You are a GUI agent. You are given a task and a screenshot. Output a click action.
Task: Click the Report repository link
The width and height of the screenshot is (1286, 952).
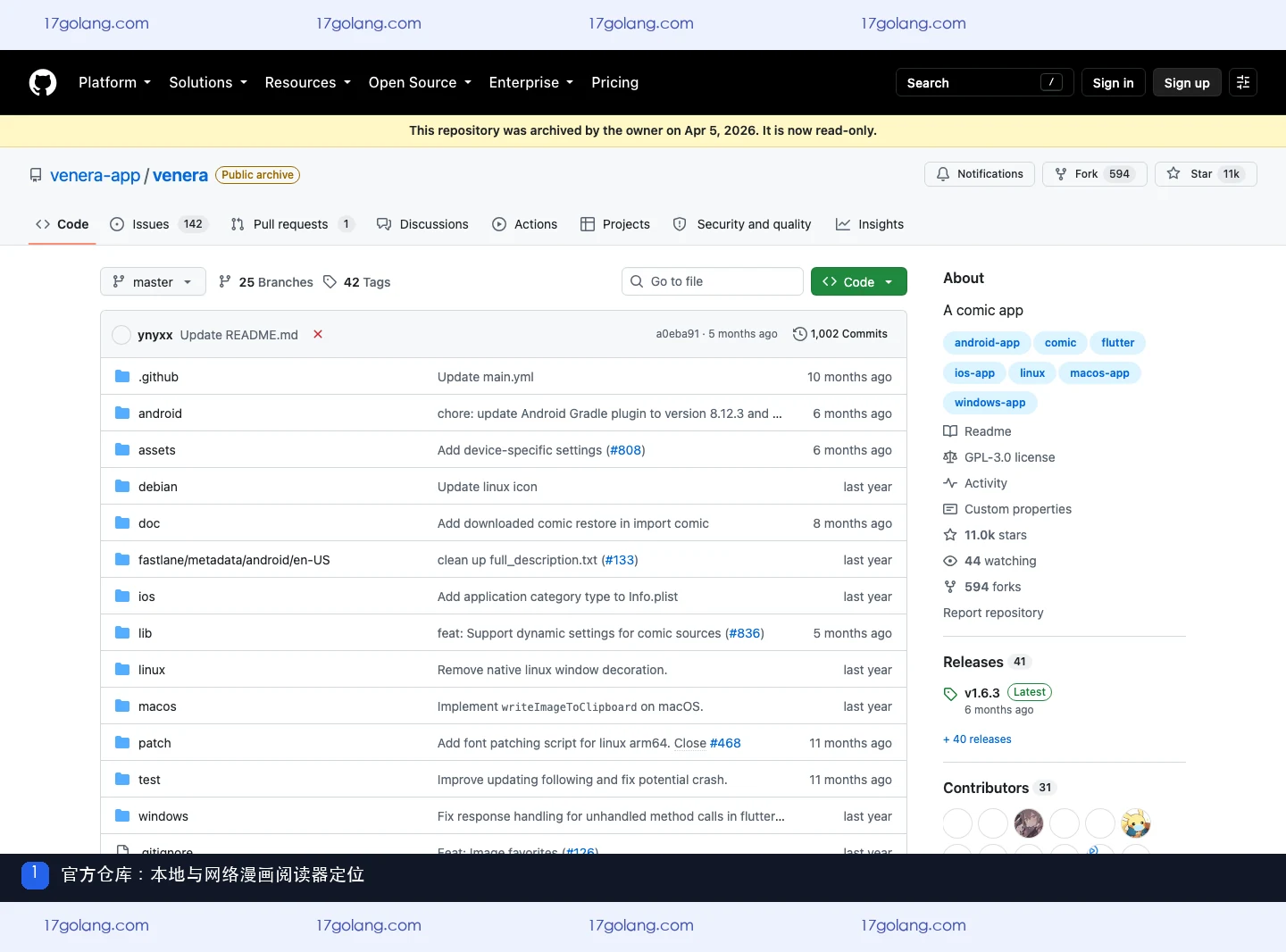coord(993,613)
